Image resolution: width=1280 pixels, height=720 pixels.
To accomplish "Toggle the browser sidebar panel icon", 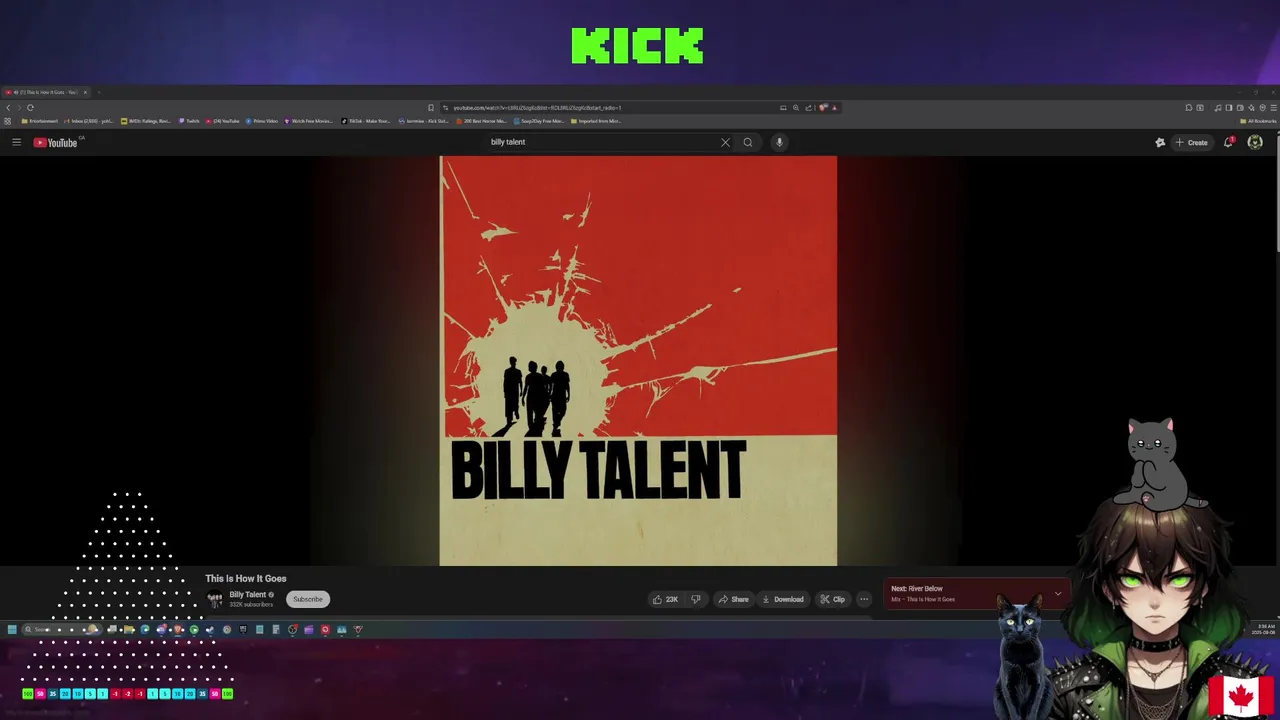I will pyautogui.click(x=1229, y=107).
